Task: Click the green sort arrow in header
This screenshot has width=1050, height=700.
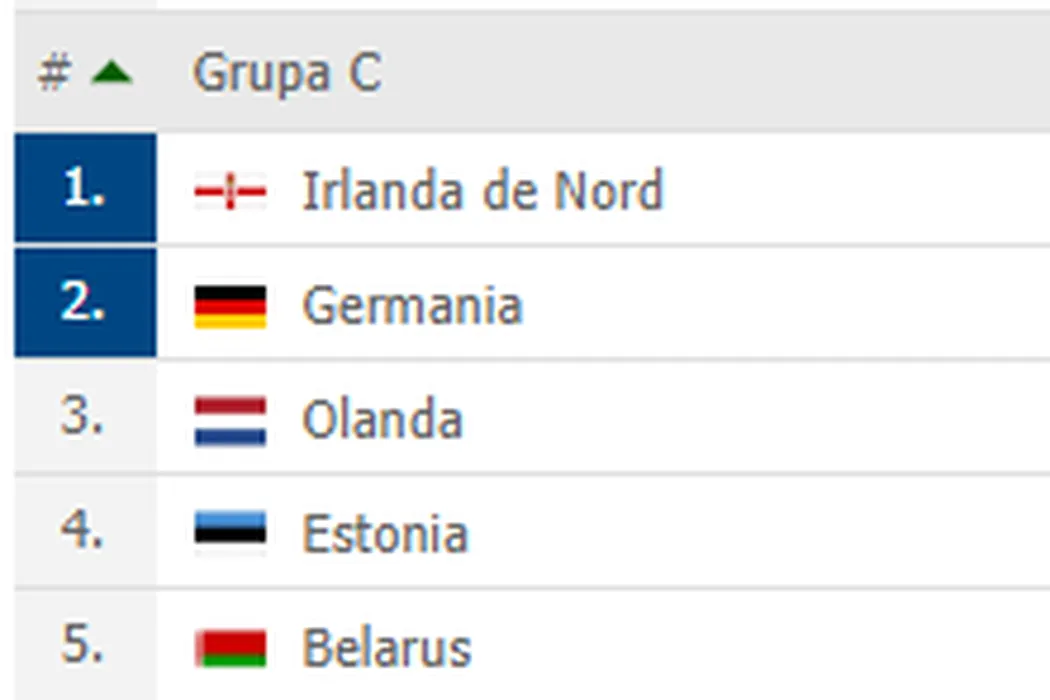Action: [x=112, y=73]
